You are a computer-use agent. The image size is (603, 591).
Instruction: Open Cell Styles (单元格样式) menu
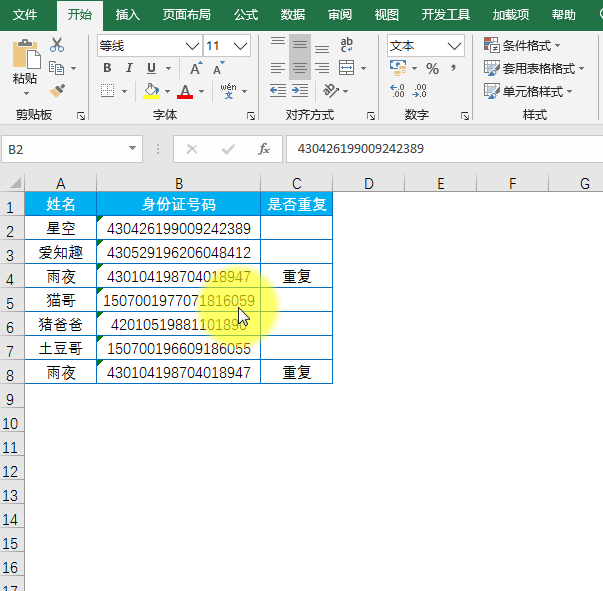tap(528, 92)
